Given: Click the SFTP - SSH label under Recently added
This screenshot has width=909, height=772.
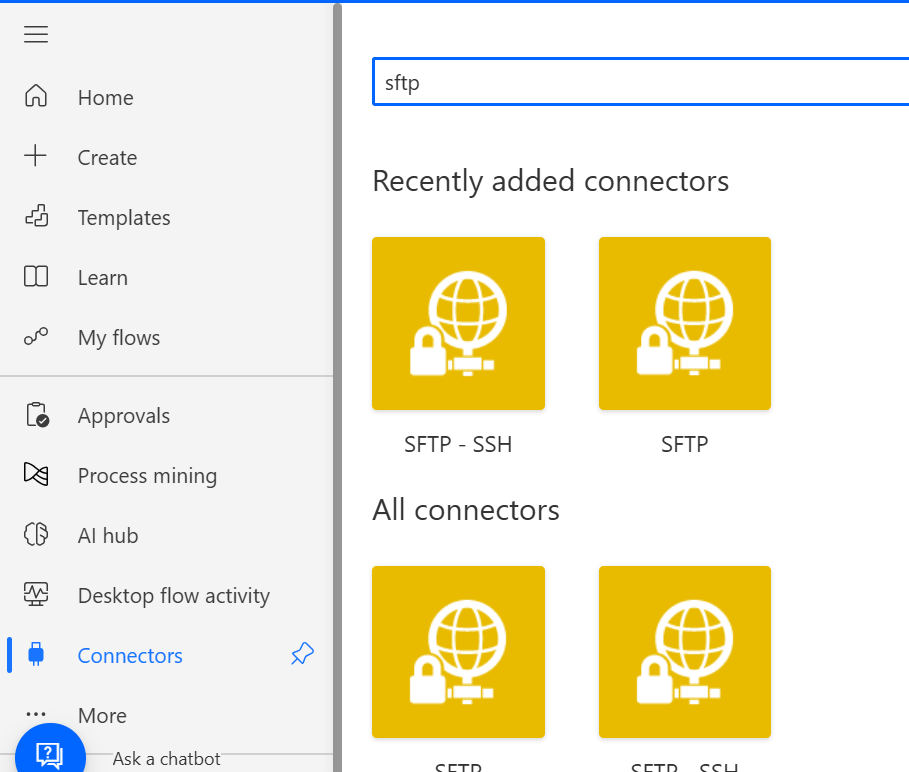Looking at the screenshot, I should [458, 445].
